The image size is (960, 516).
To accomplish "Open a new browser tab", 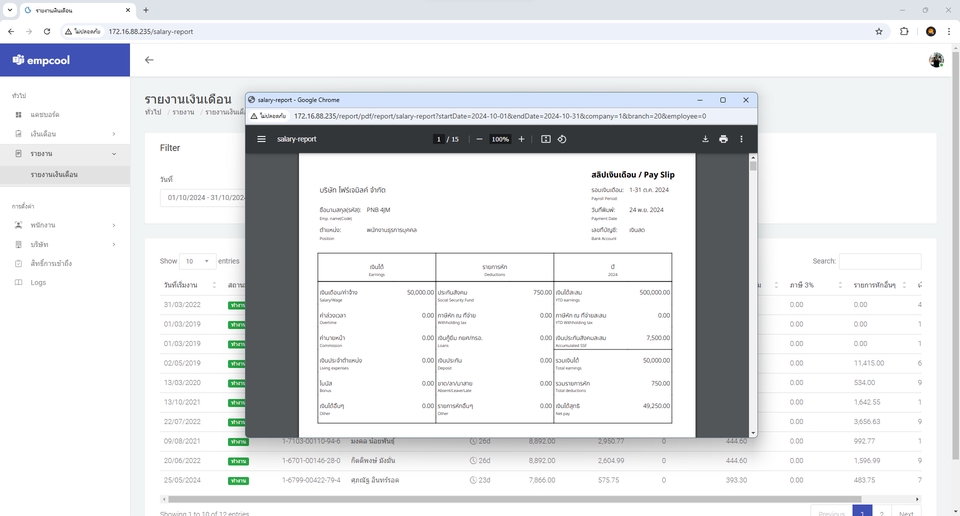I will point(146,10).
